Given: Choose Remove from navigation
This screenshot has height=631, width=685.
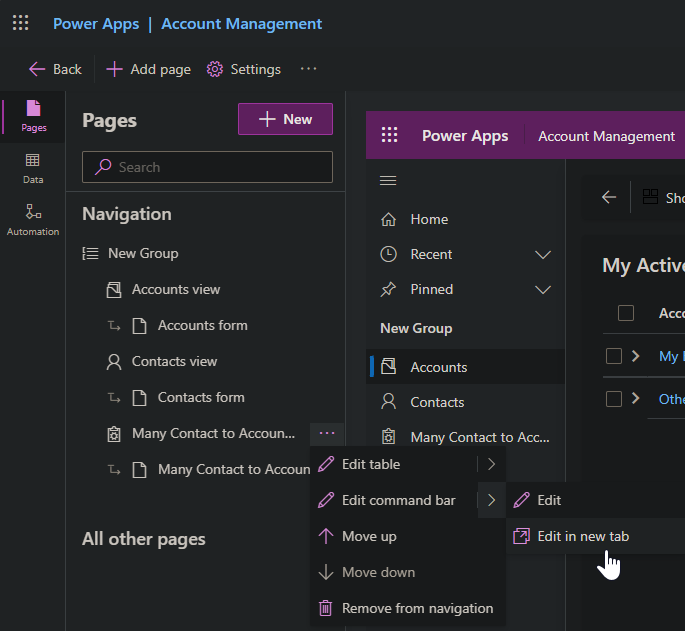Looking at the screenshot, I should [x=408, y=608].
